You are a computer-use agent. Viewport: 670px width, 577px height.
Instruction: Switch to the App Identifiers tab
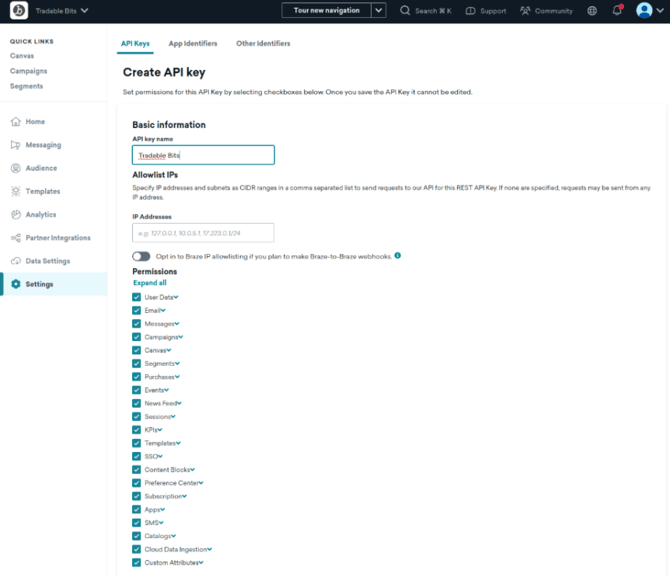[192, 44]
